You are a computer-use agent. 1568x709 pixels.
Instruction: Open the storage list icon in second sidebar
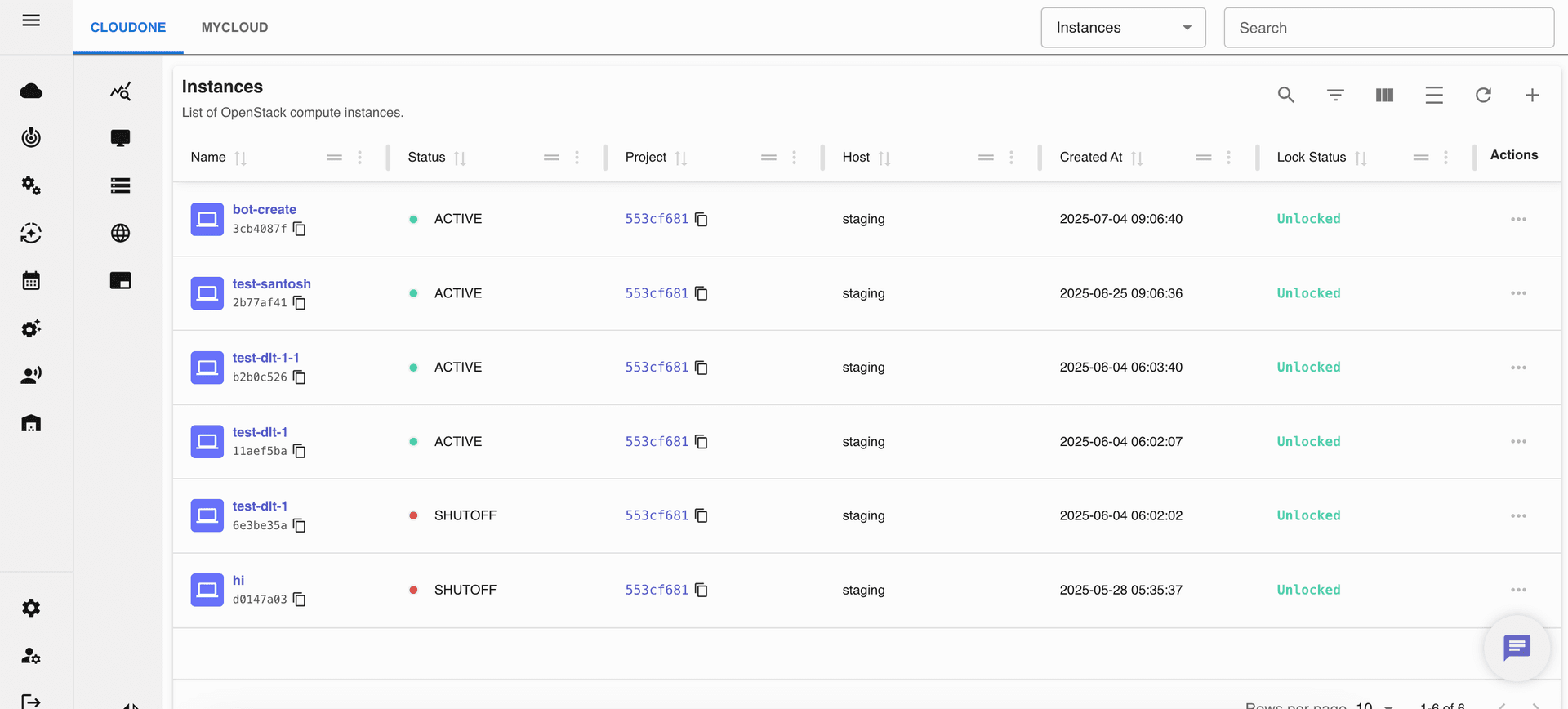[x=120, y=185]
